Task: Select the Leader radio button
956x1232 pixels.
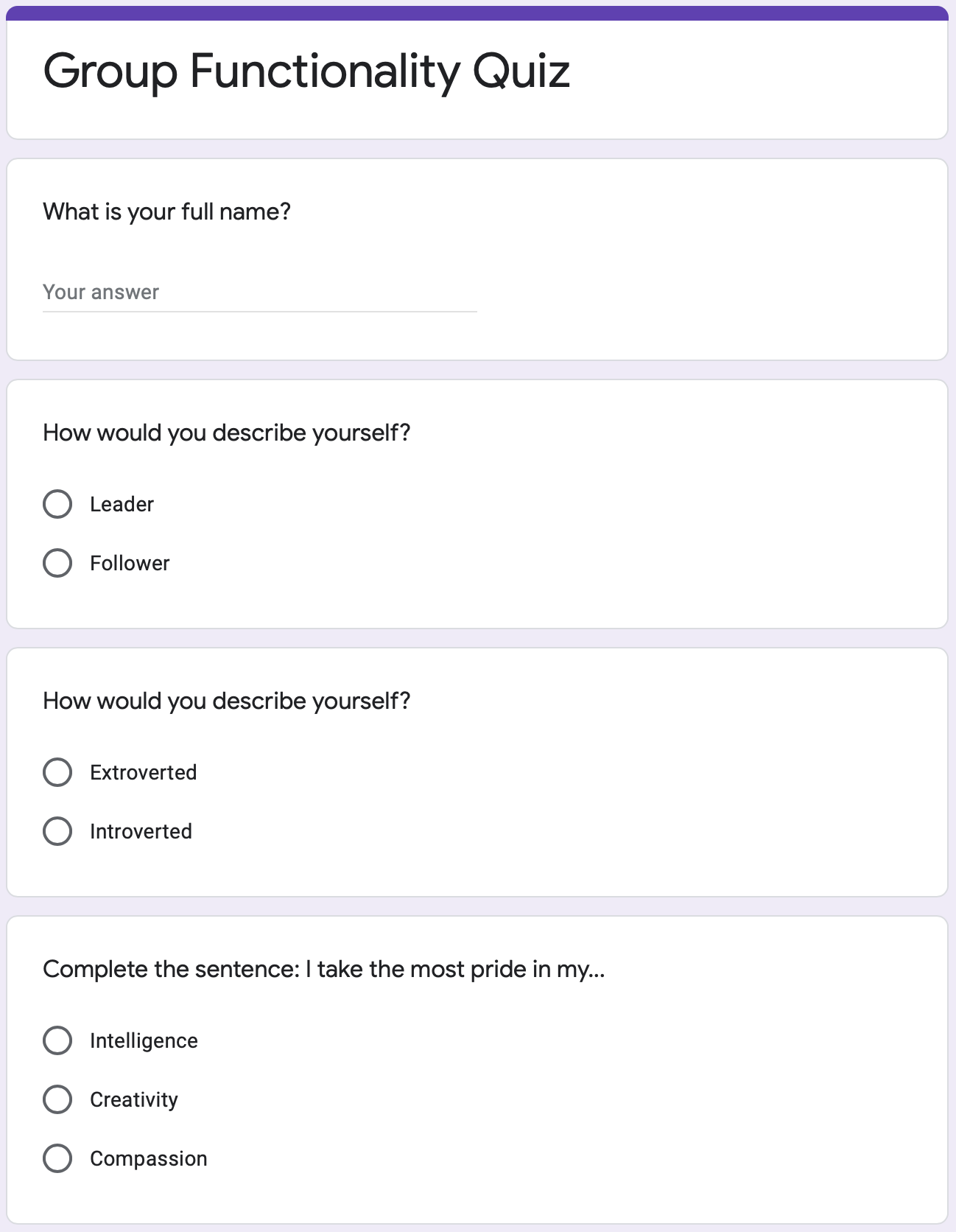Action: point(57,505)
